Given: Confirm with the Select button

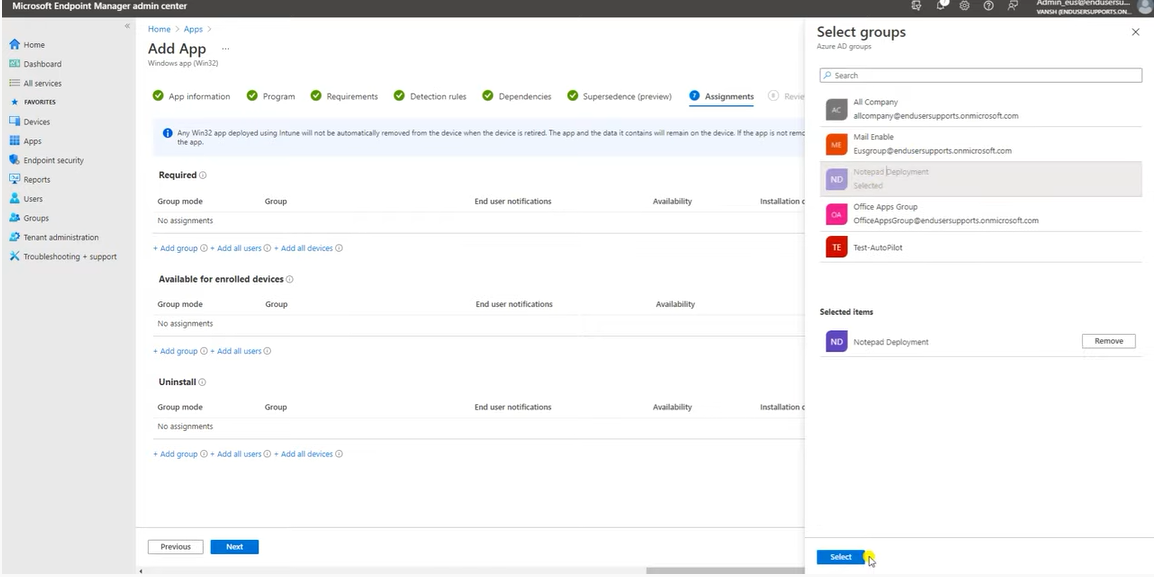Looking at the screenshot, I should coord(840,557).
